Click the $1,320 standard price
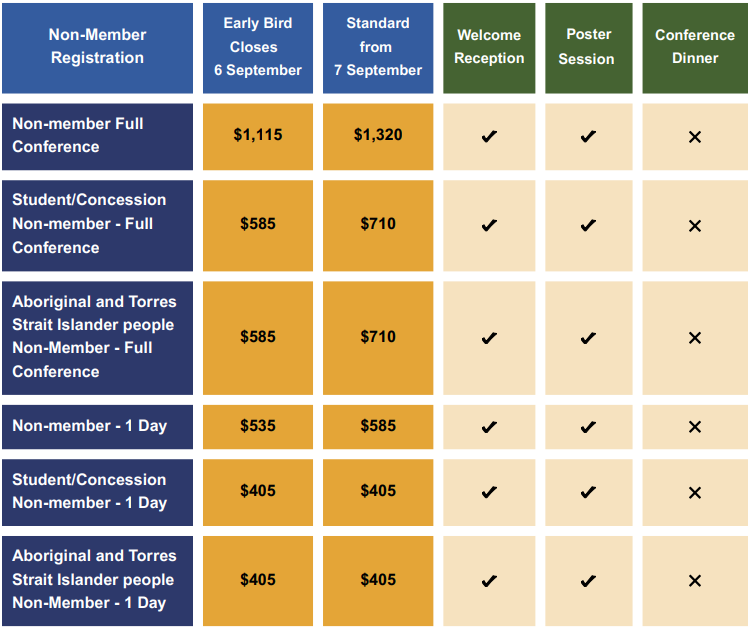Screen dimensions: 752x630 coord(378,135)
